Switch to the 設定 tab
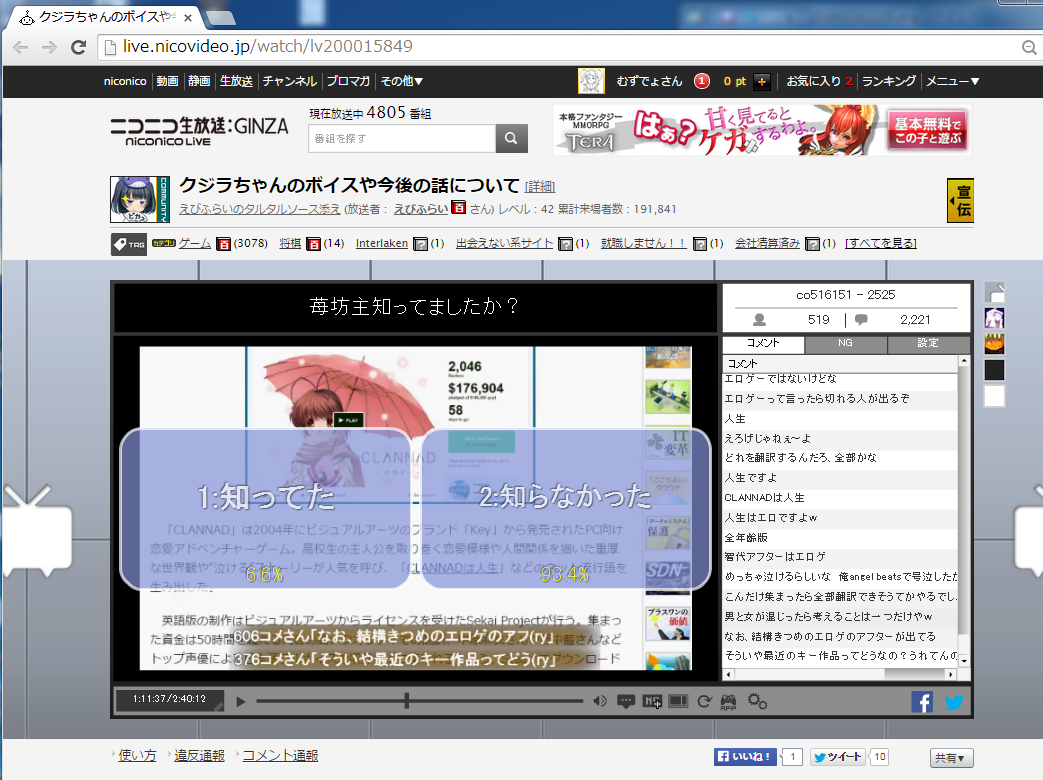This screenshot has height=780, width=1043. point(928,343)
